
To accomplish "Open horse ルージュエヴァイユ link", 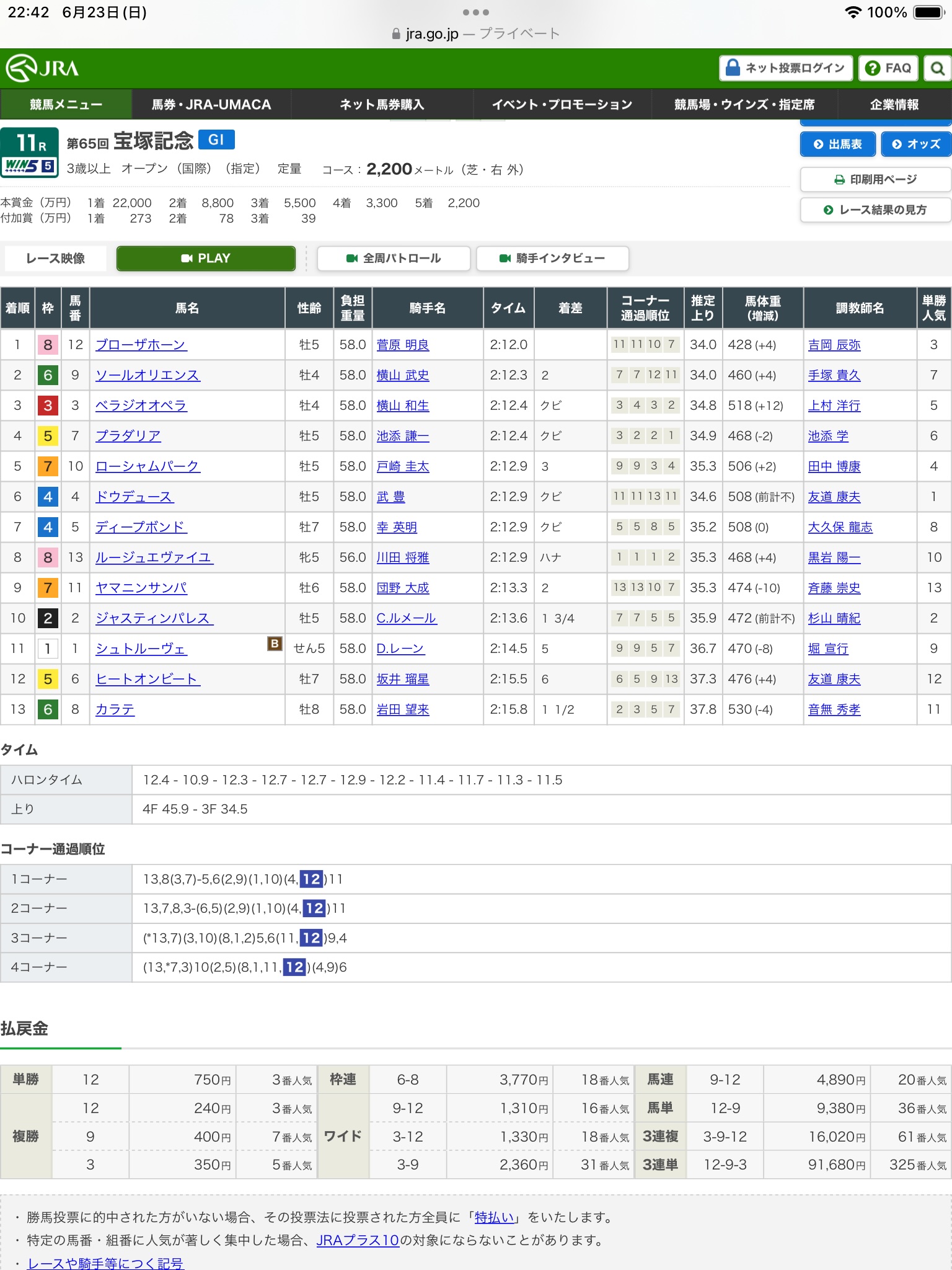I will pos(154,557).
